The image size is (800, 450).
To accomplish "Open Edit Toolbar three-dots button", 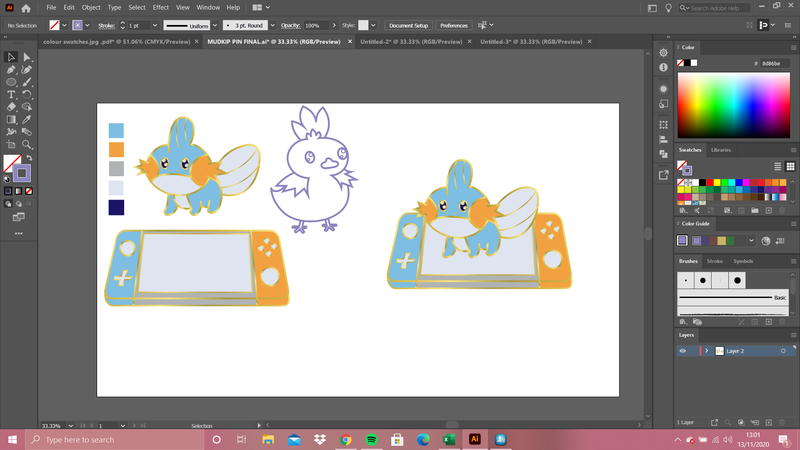I will pyautogui.click(x=19, y=234).
